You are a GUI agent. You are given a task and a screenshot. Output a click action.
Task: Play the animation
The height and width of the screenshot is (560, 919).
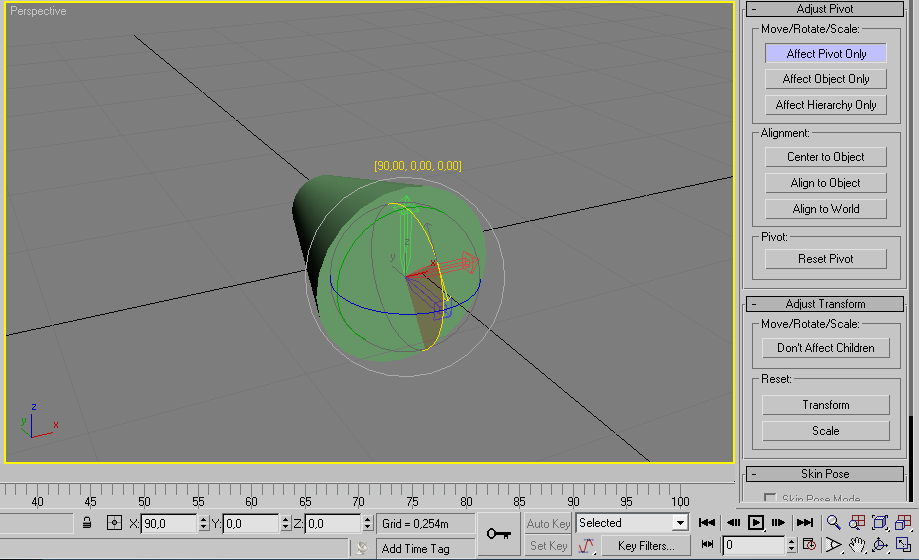pyautogui.click(x=756, y=522)
